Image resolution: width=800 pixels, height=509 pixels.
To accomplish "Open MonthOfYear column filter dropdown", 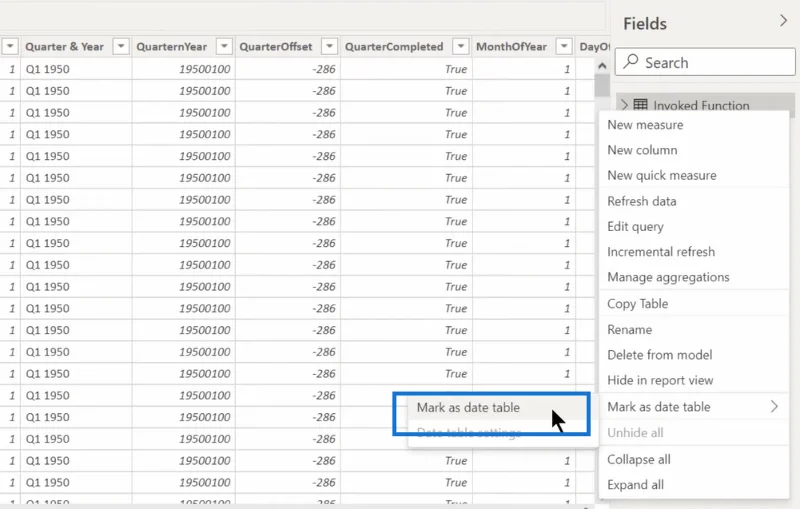I will pos(564,47).
